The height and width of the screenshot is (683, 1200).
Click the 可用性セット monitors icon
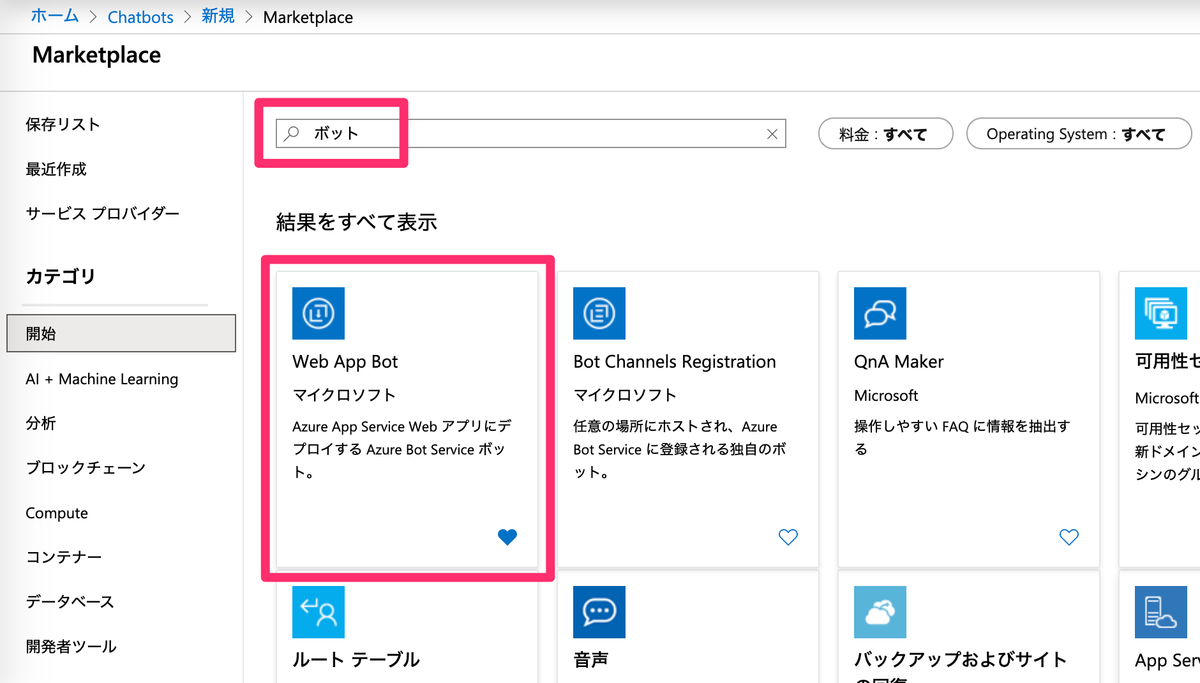(1160, 313)
